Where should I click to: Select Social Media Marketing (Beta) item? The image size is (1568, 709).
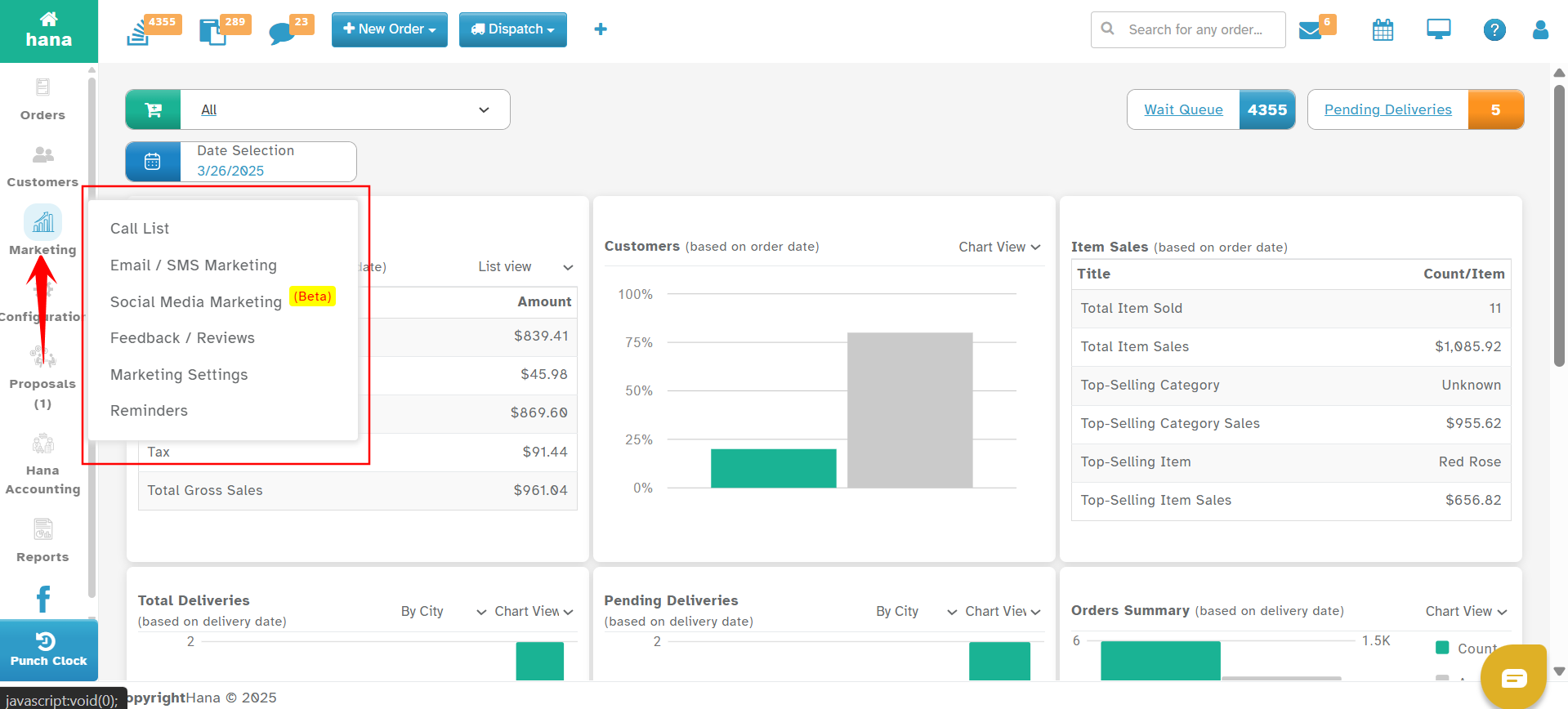coord(222,301)
